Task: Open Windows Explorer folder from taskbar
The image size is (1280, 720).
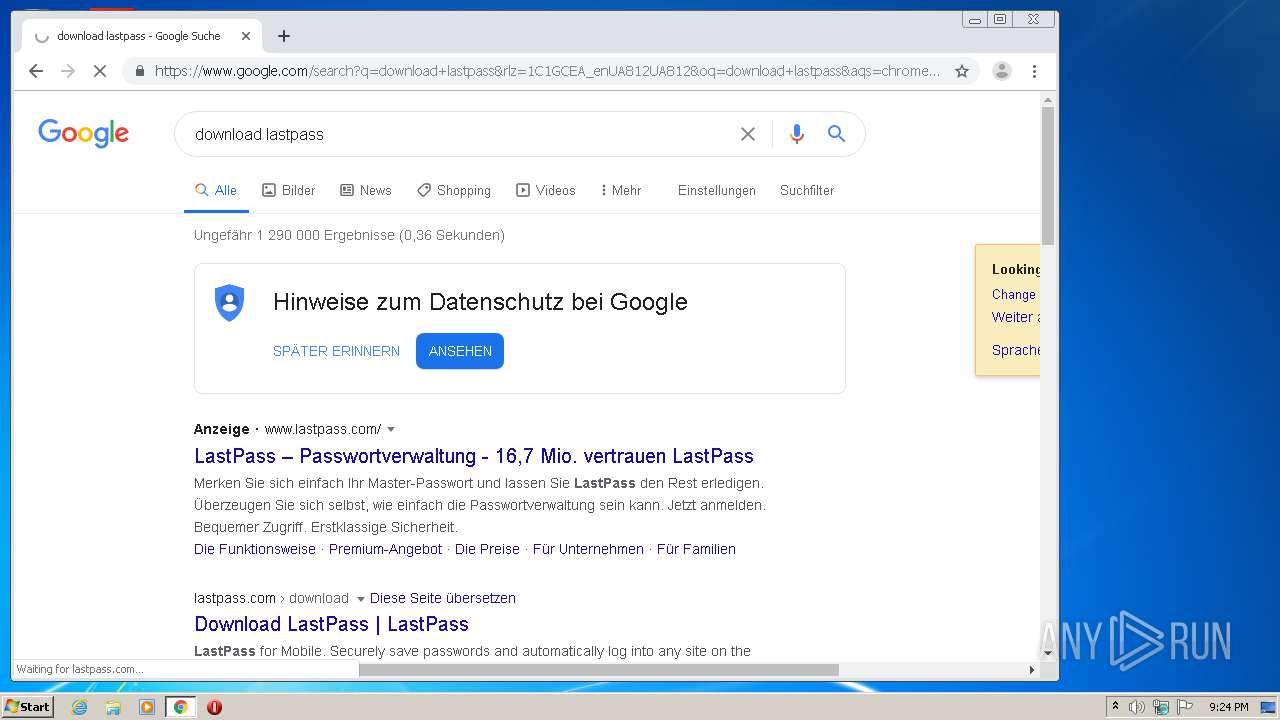Action: pyautogui.click(x=113, y=707)
